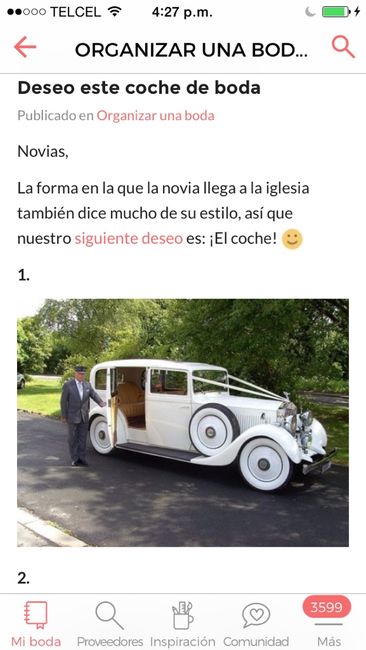
Task: Tap the red back arrow icon
Action: point(25,47)
